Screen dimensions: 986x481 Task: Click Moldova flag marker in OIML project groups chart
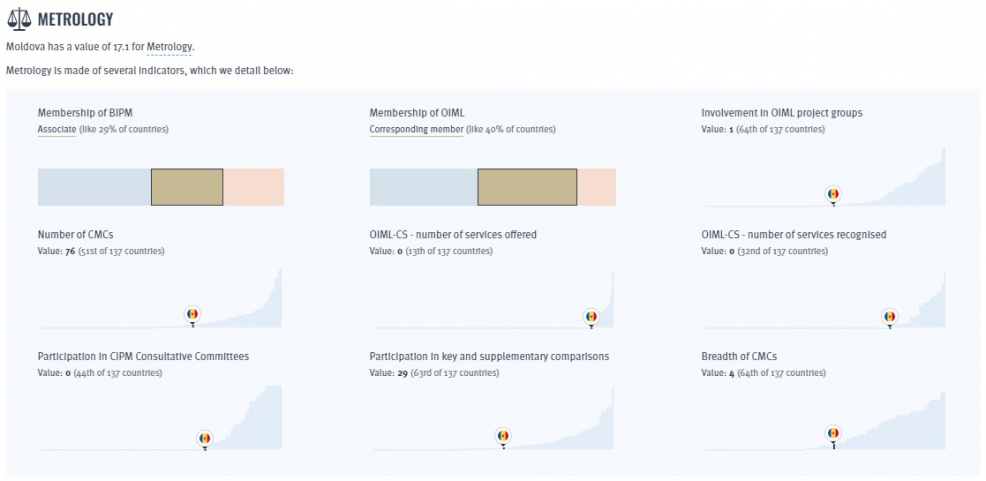tap(833, 194)
